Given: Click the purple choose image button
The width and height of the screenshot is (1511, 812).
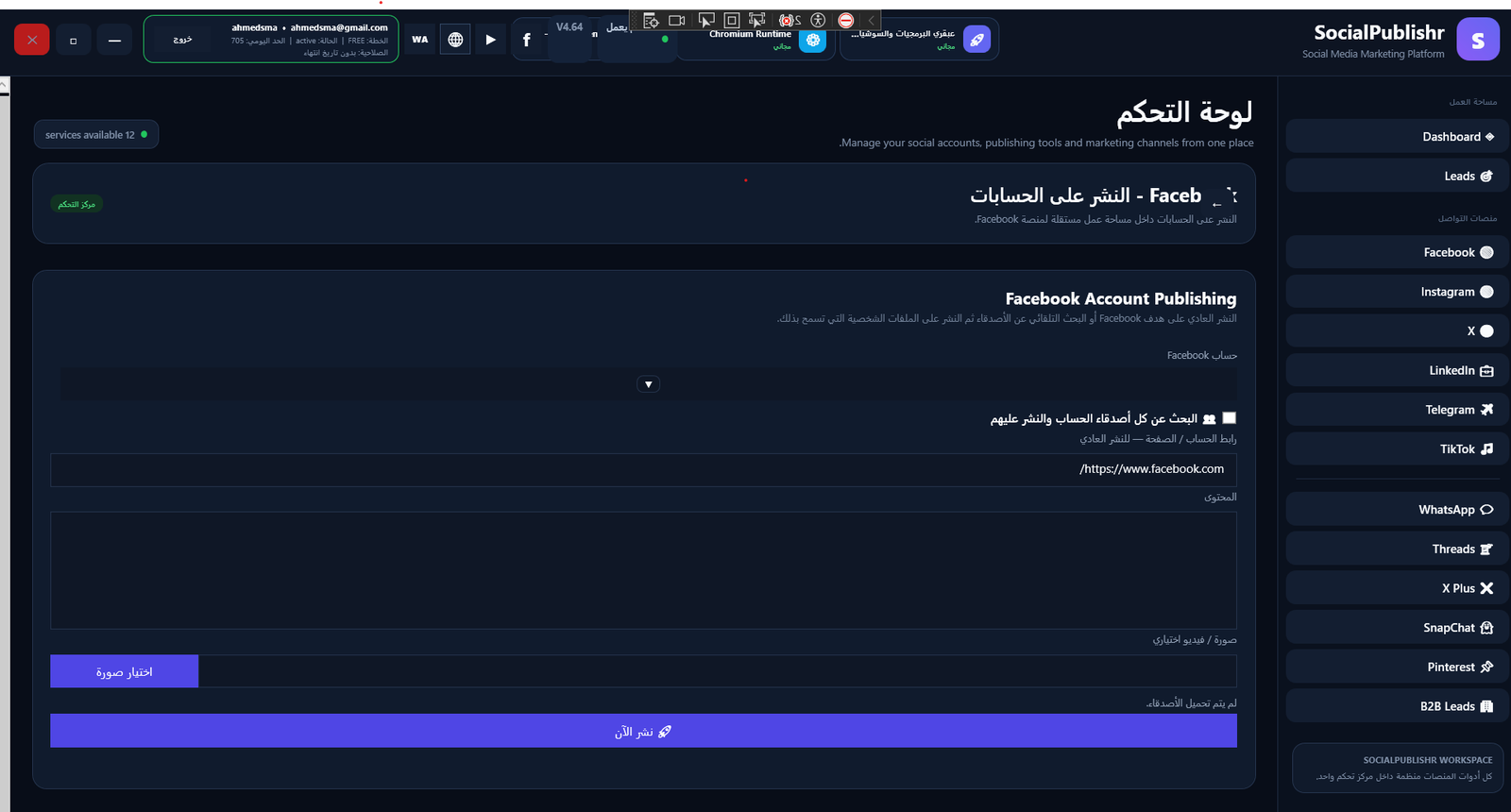Looking at the screenshot, I should pyautogui.click(x=125, y=672).
